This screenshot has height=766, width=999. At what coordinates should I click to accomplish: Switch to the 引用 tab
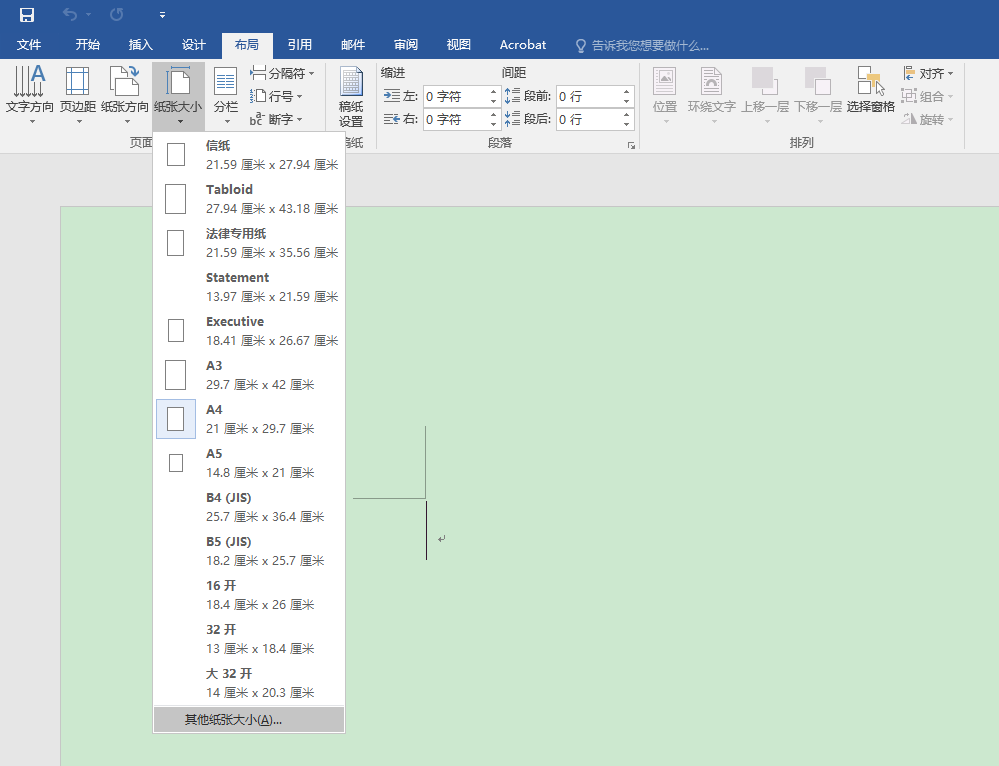[x=299, y=45]
